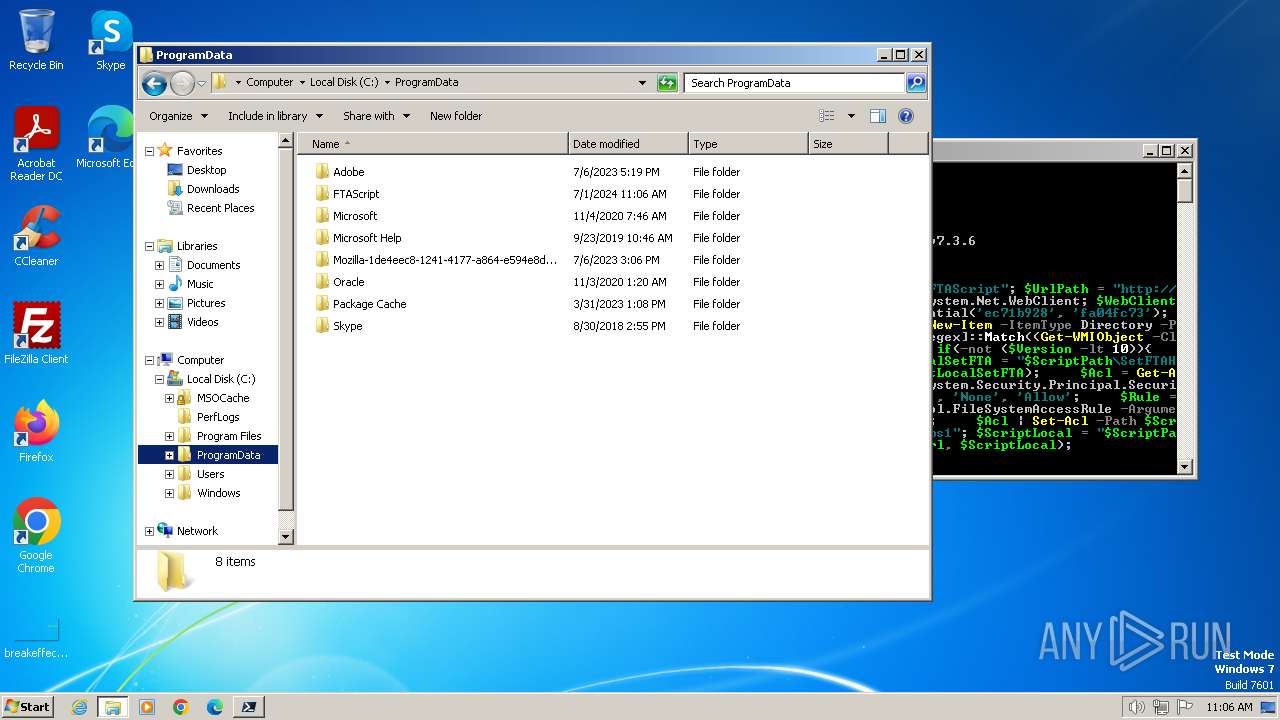Sort by Date modified column
Viewport: 1280px width, 720px height.
point(628,144)
